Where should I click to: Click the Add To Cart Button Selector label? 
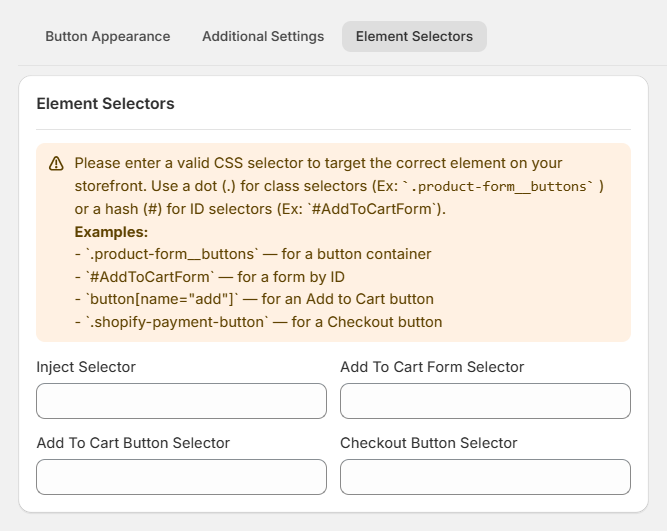pos(133,443)
